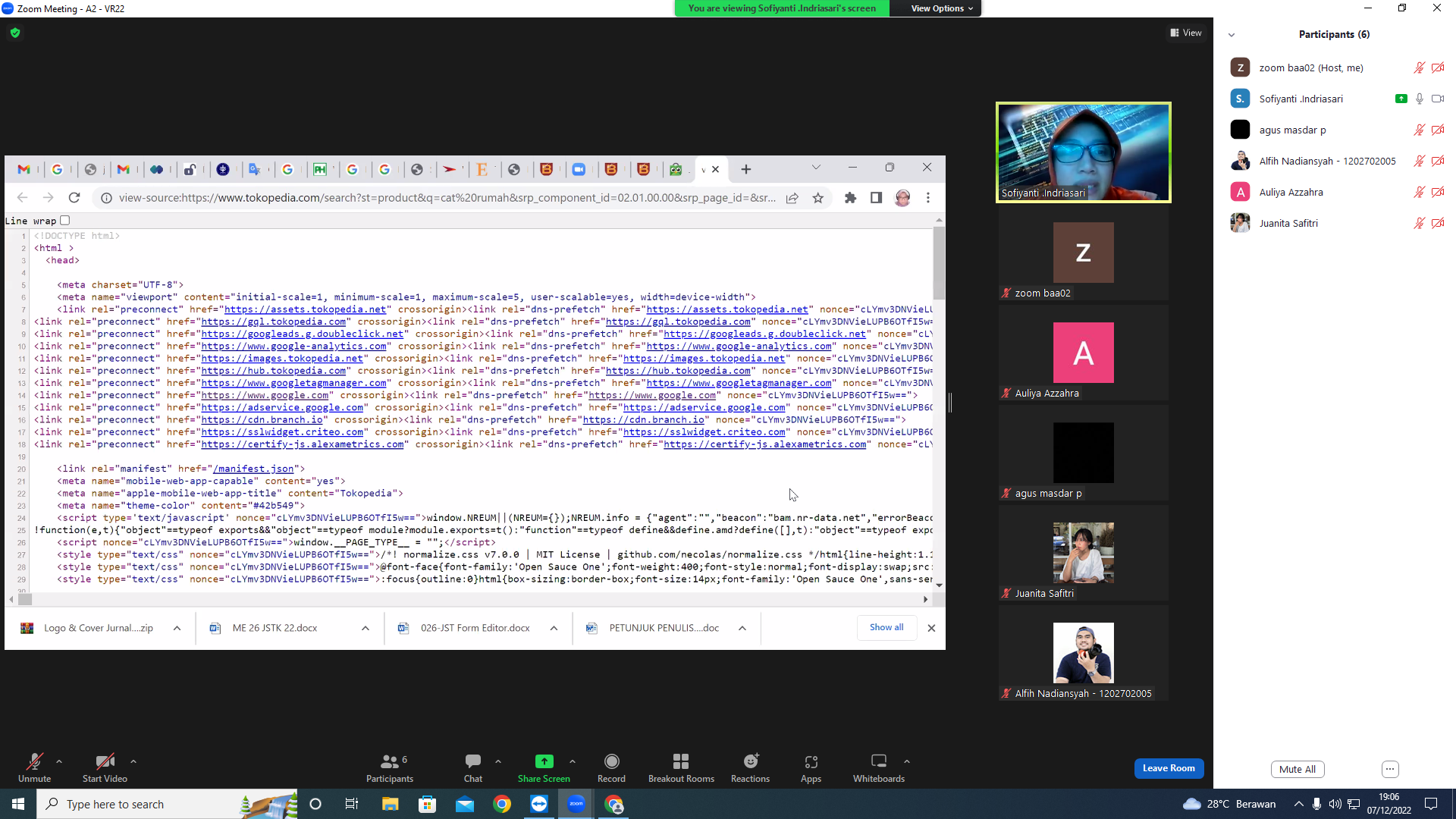1456x819 pixels.
Task: Expand Share Screen options caret
Action: pos(573,761)
